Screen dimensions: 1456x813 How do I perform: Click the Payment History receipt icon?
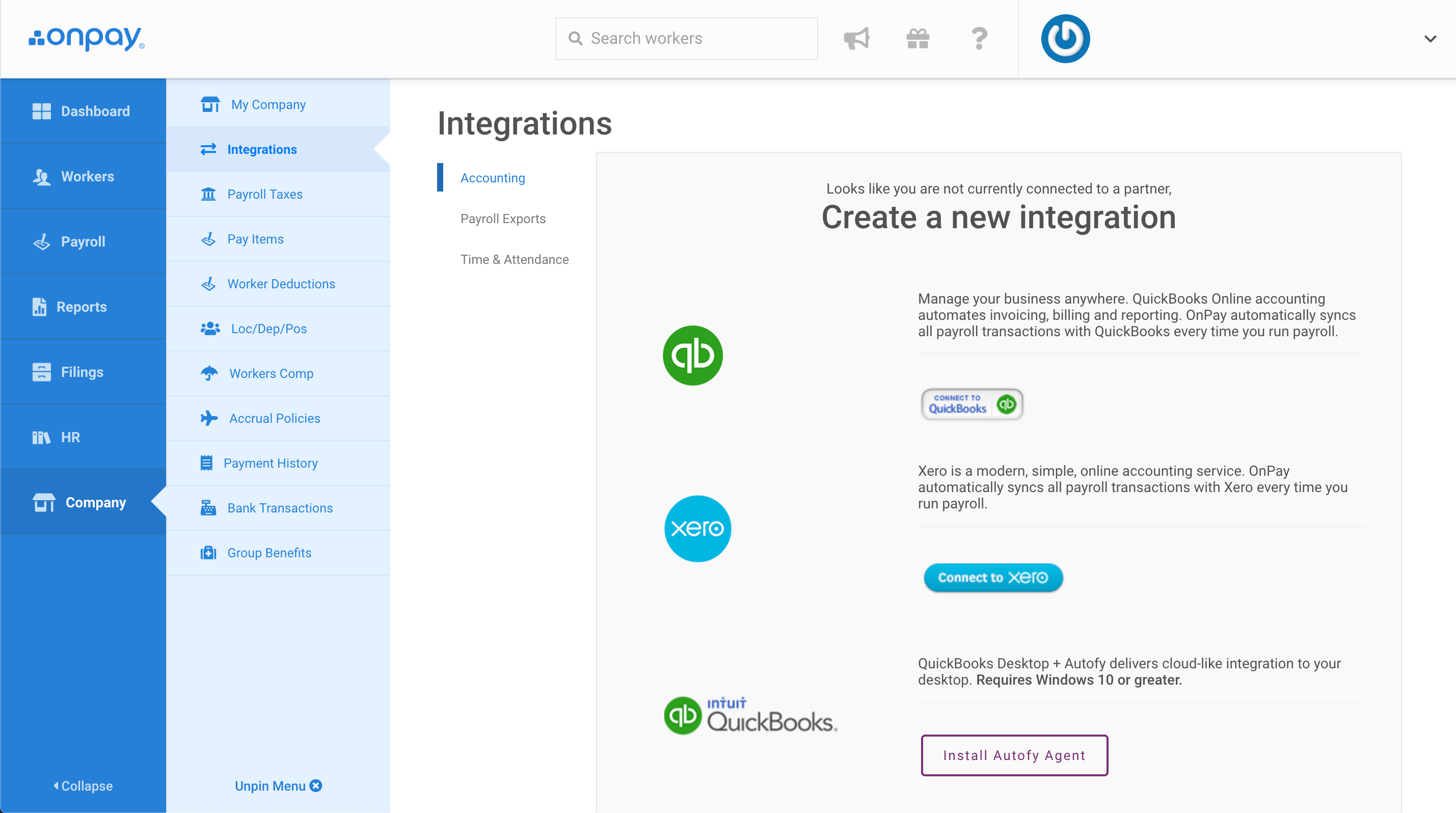[x=206, y=463]
